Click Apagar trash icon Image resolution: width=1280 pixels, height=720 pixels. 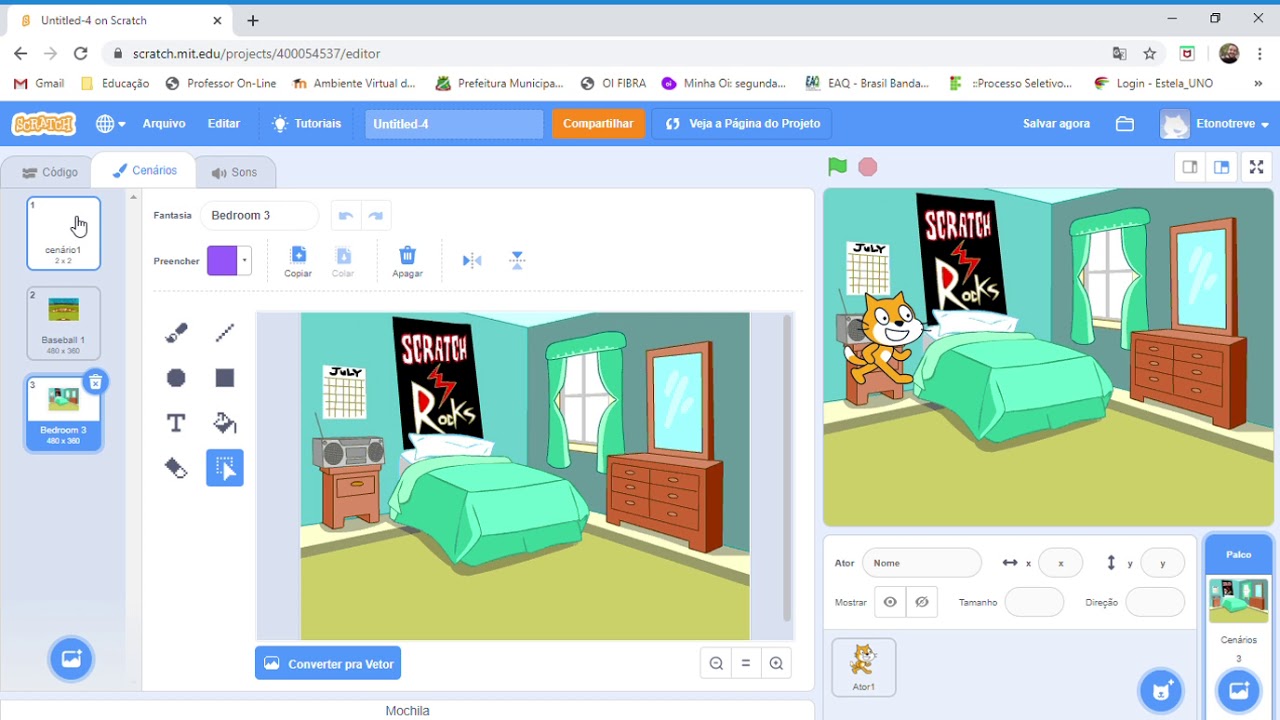[407, 255]
